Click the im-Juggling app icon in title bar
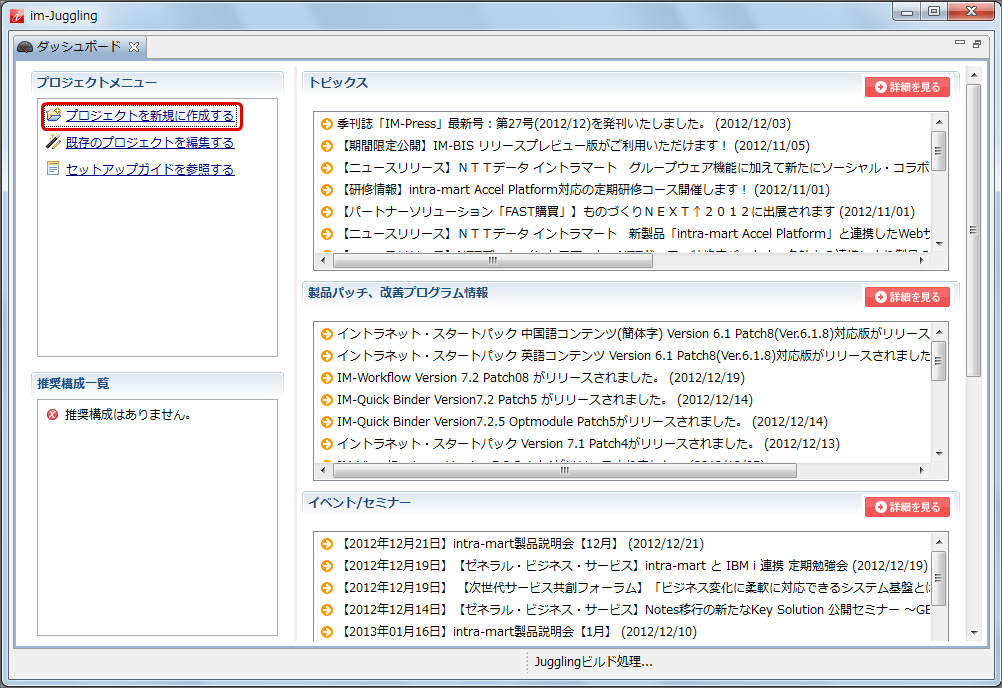The height and width of the screenshot is (688, 1002). (17, 15)
